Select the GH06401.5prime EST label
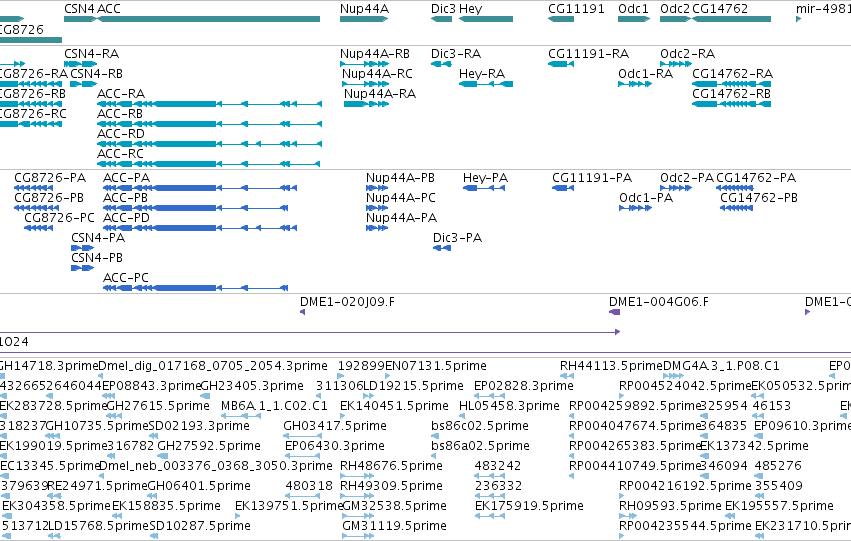 tap(199, 486)
